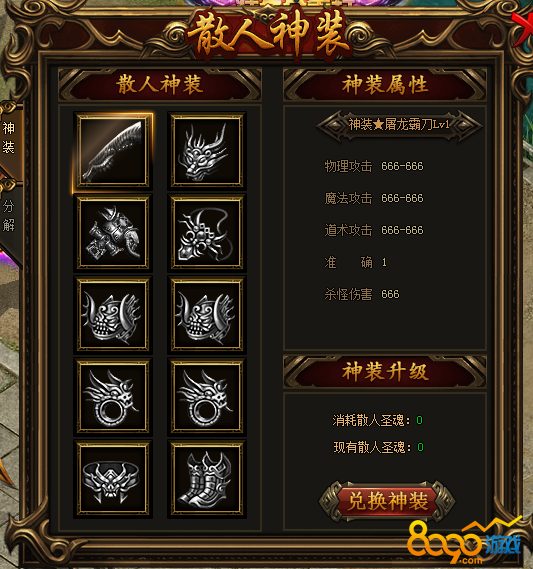
Task: Click the 现有散人圣魂 current amount
Action: coord(420,447)
